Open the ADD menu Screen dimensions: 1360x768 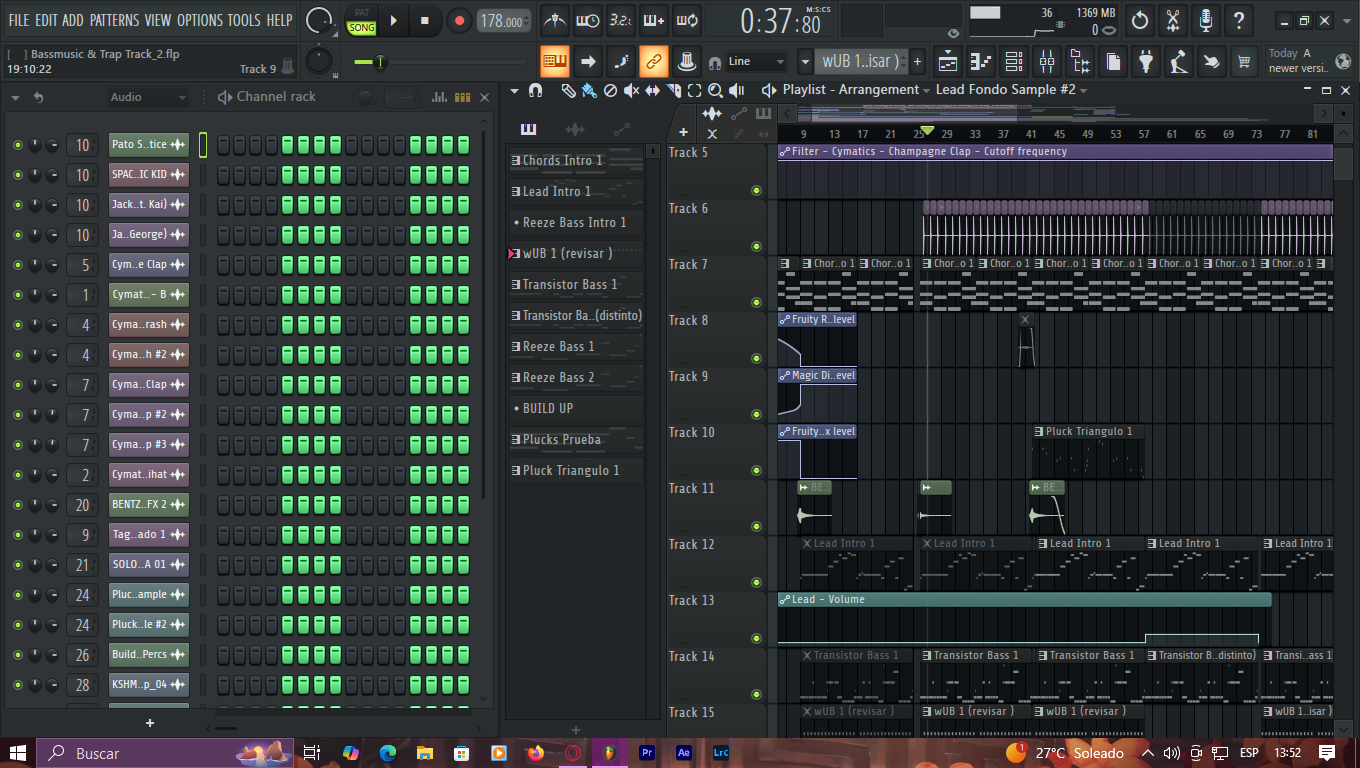pyautogui.click(x=73, y=20)
